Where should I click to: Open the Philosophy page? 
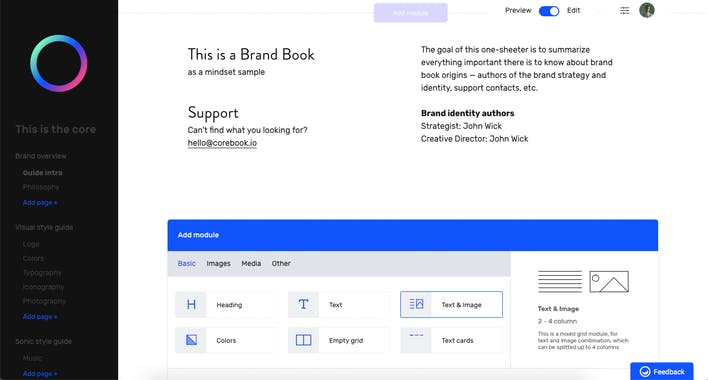(x=41, y=187)
